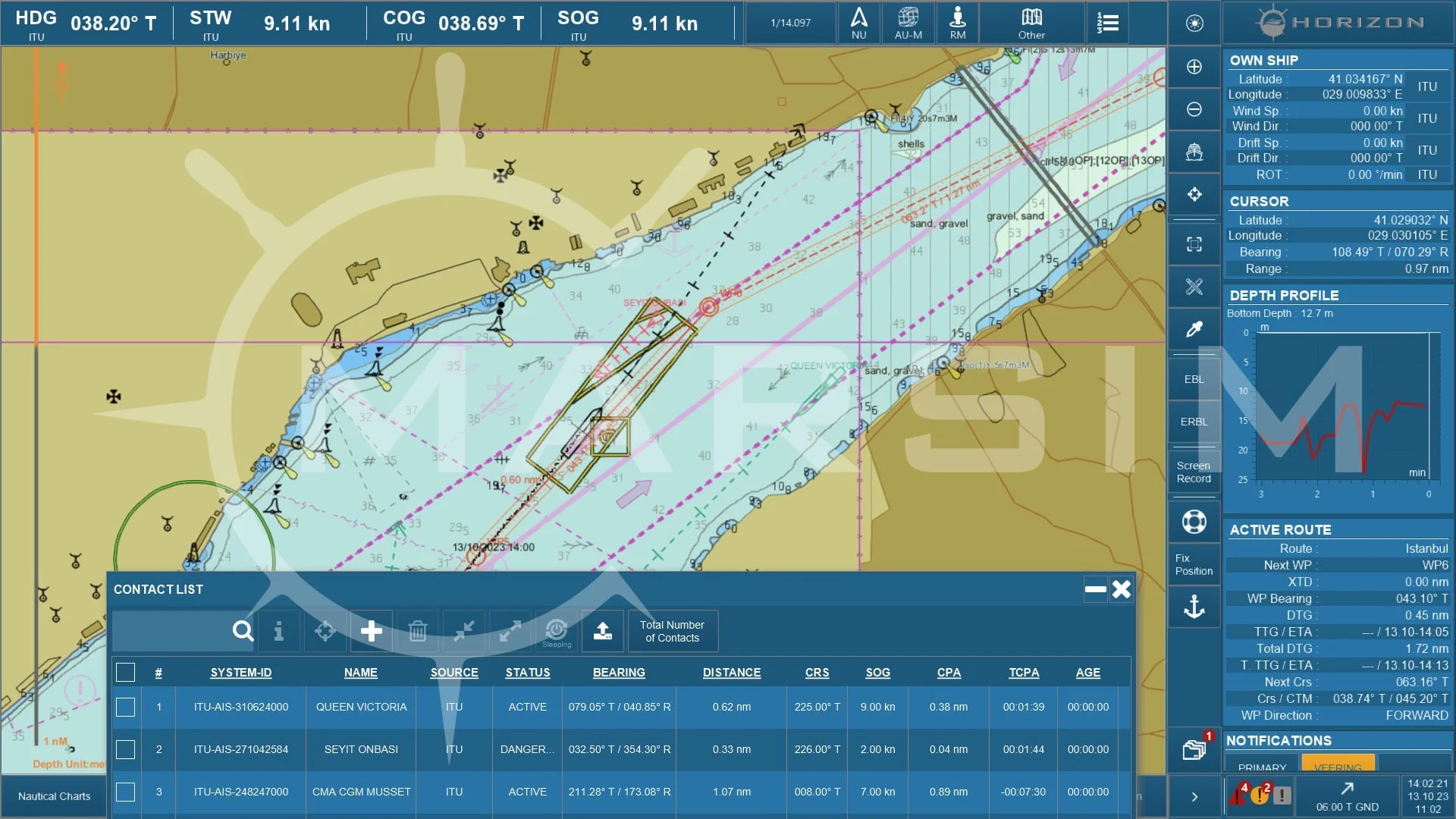Expand the sidebar with chevron arrow
This screenshot has width=1456, height=819.
tap(1194, 797)
